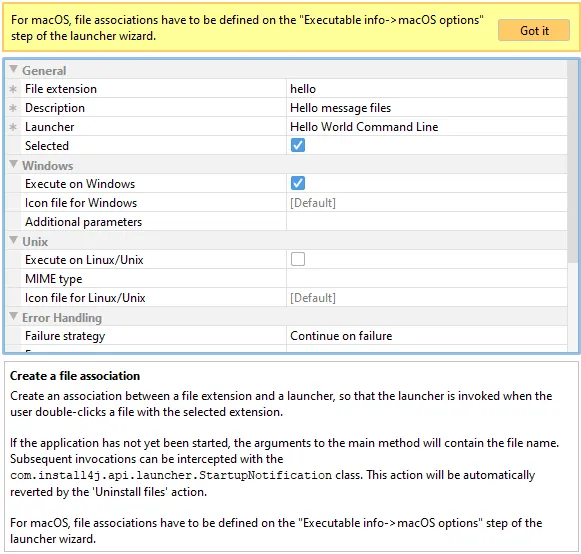
Task: Collapse the Unix section
Action: coord(13,240)
